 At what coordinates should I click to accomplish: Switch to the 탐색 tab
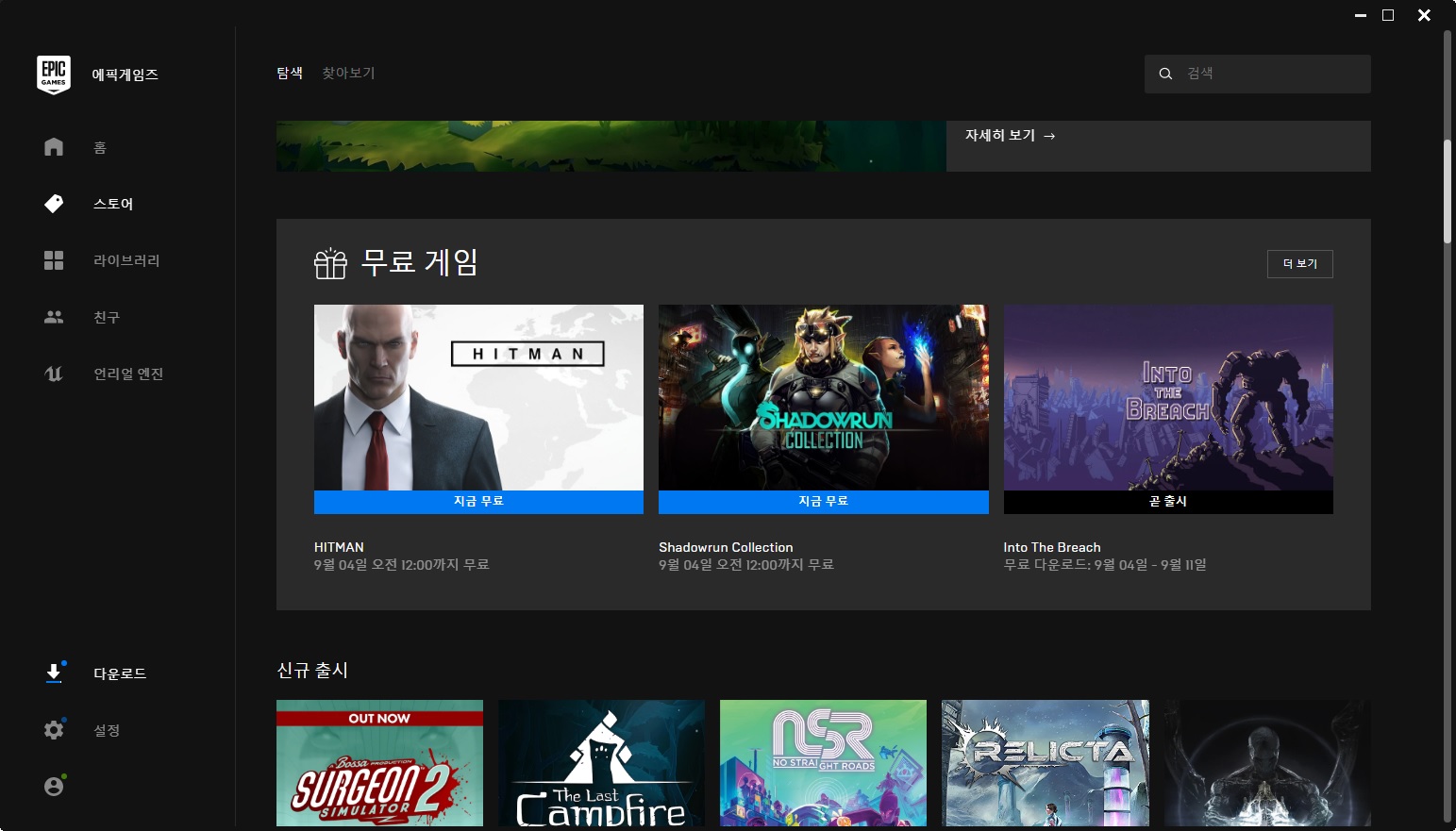click(290, 73)
